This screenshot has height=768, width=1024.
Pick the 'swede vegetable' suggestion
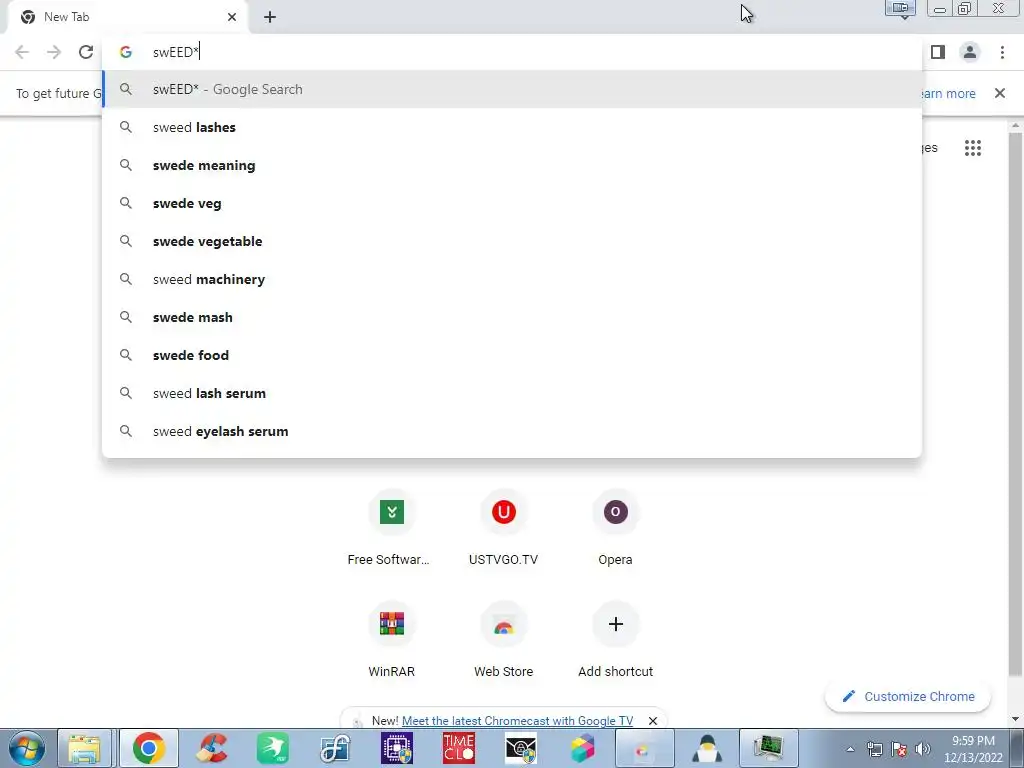click(x=512, y=241)
